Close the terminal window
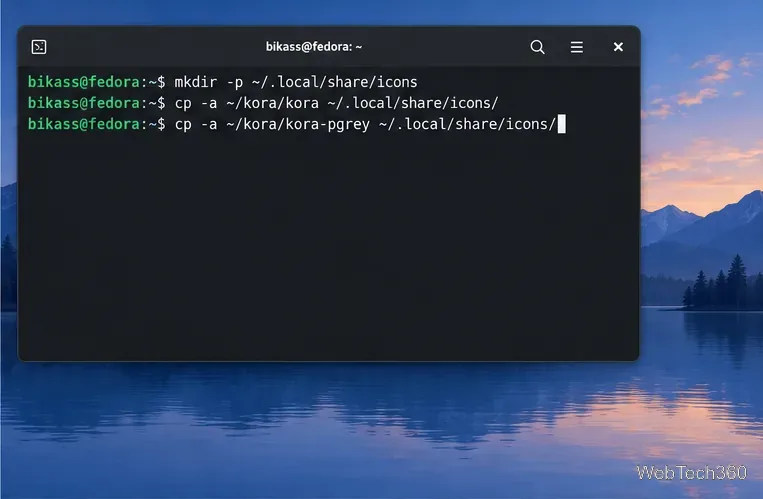 (618, 47)
